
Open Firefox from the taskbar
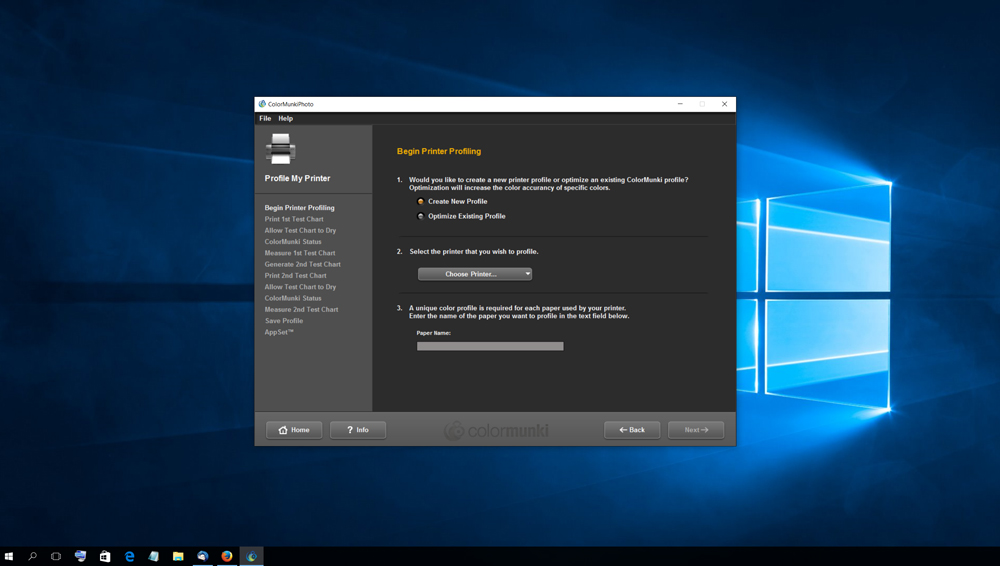pyautogui.click(x=227, y=556)
